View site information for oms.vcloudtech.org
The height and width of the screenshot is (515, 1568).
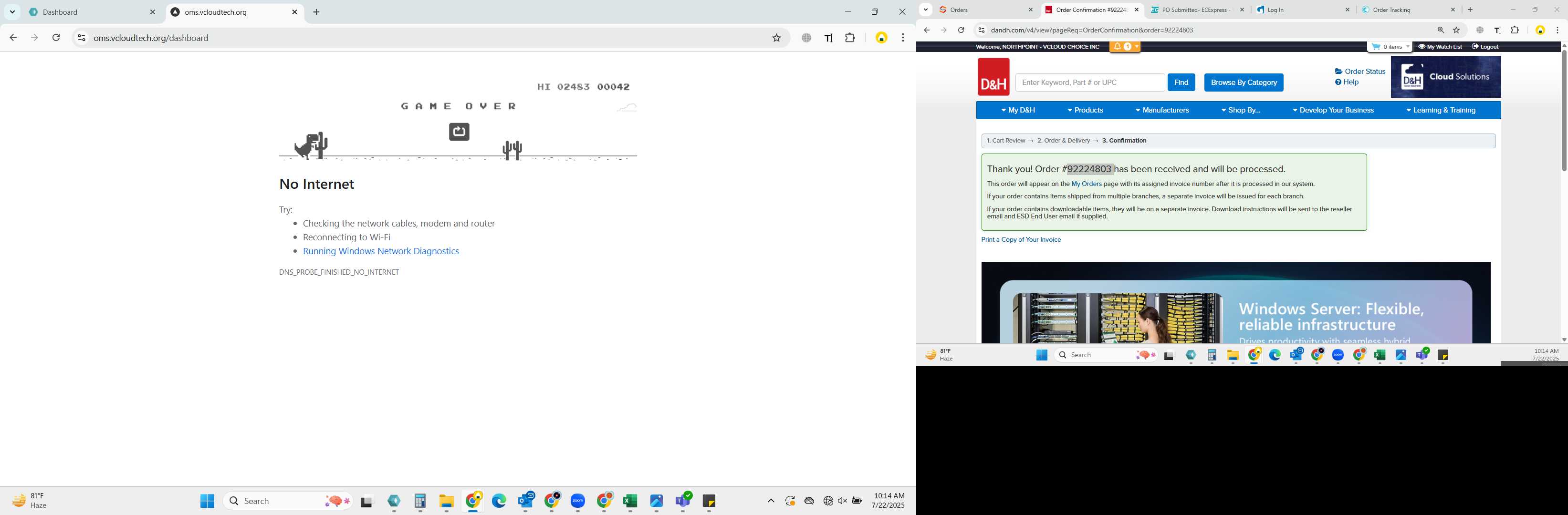click(x=81, y=38)
